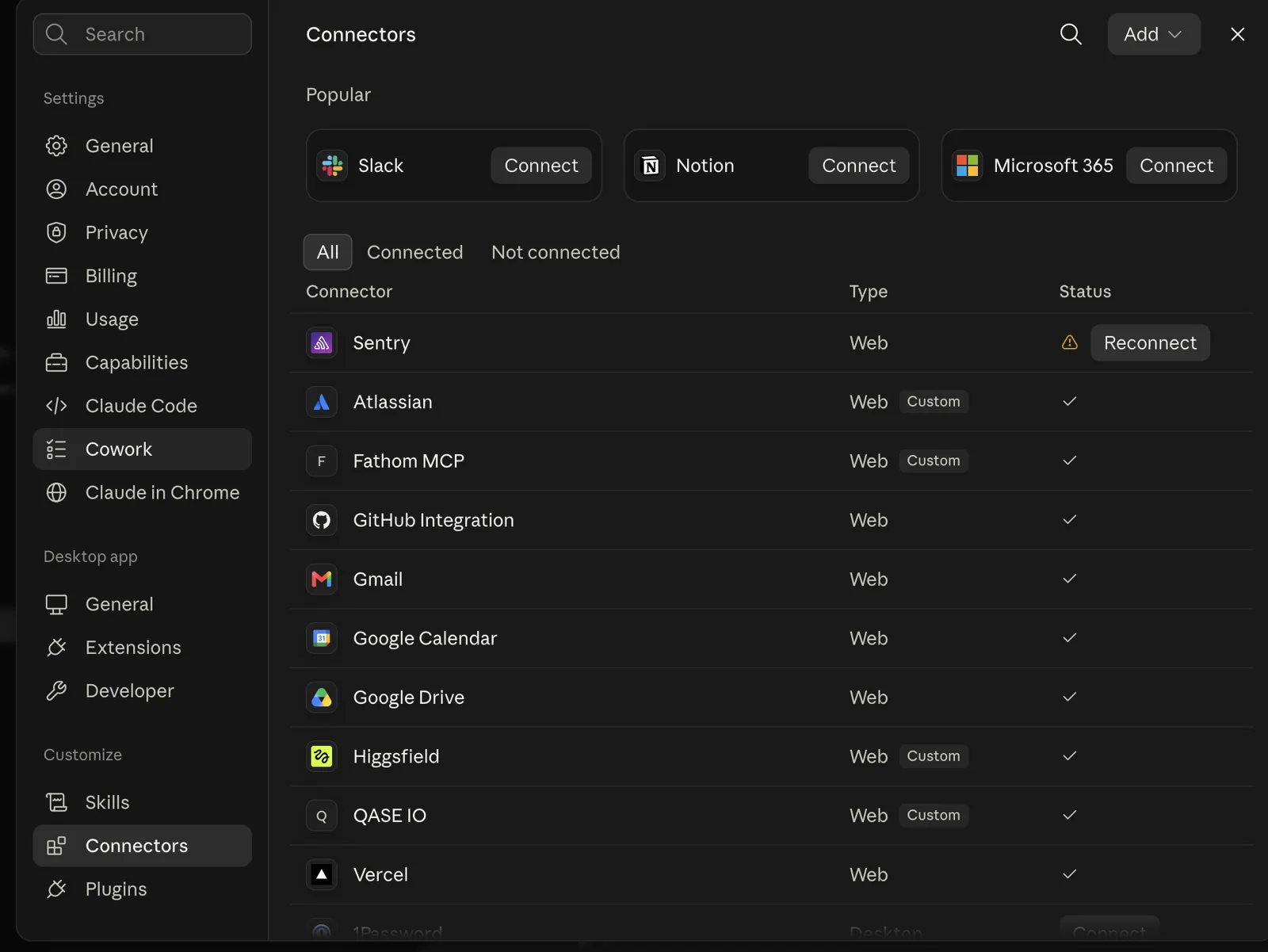Select the QASE IO connector name

[390, 816]
